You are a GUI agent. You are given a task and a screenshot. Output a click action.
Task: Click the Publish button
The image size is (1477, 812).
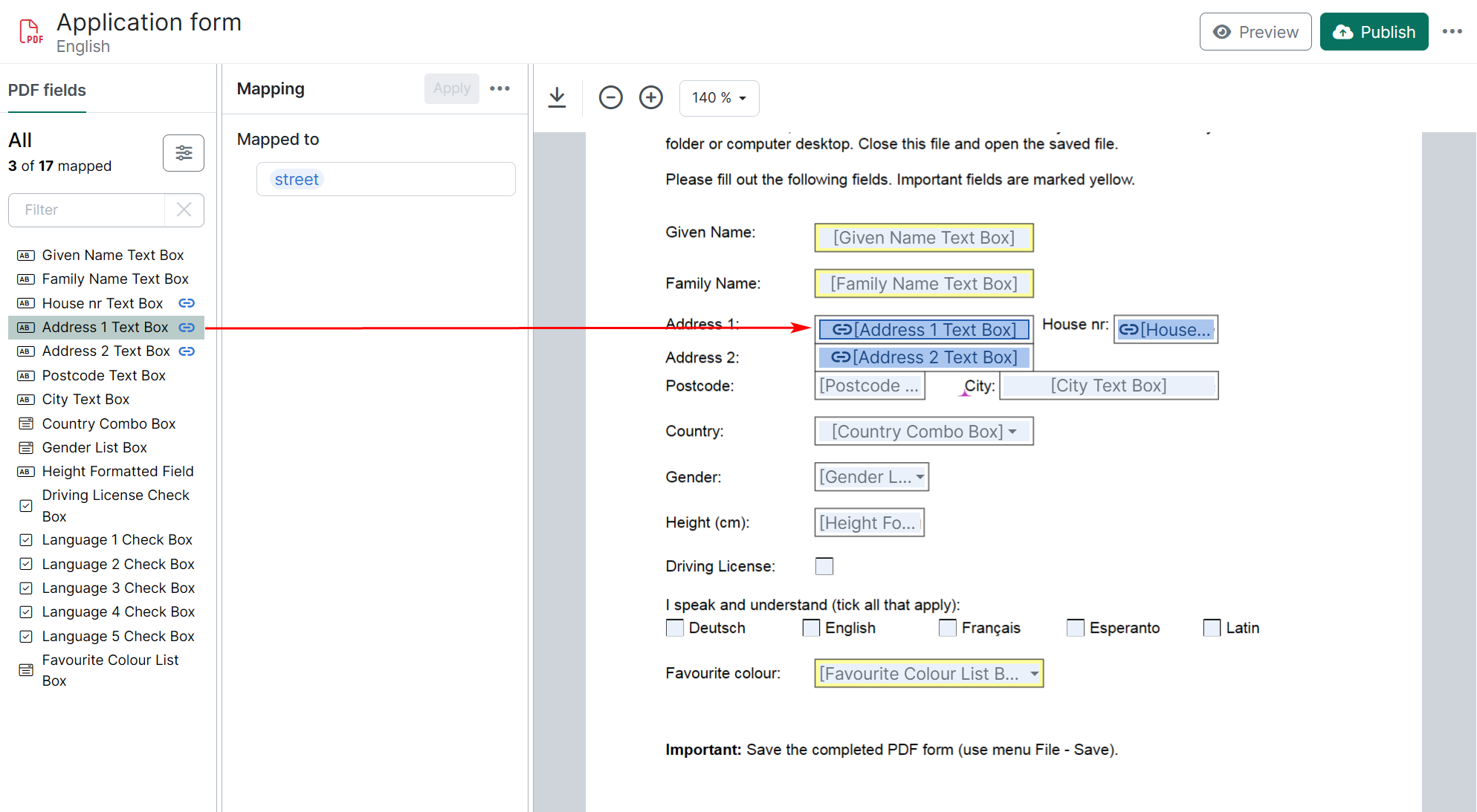(1373, 32)
